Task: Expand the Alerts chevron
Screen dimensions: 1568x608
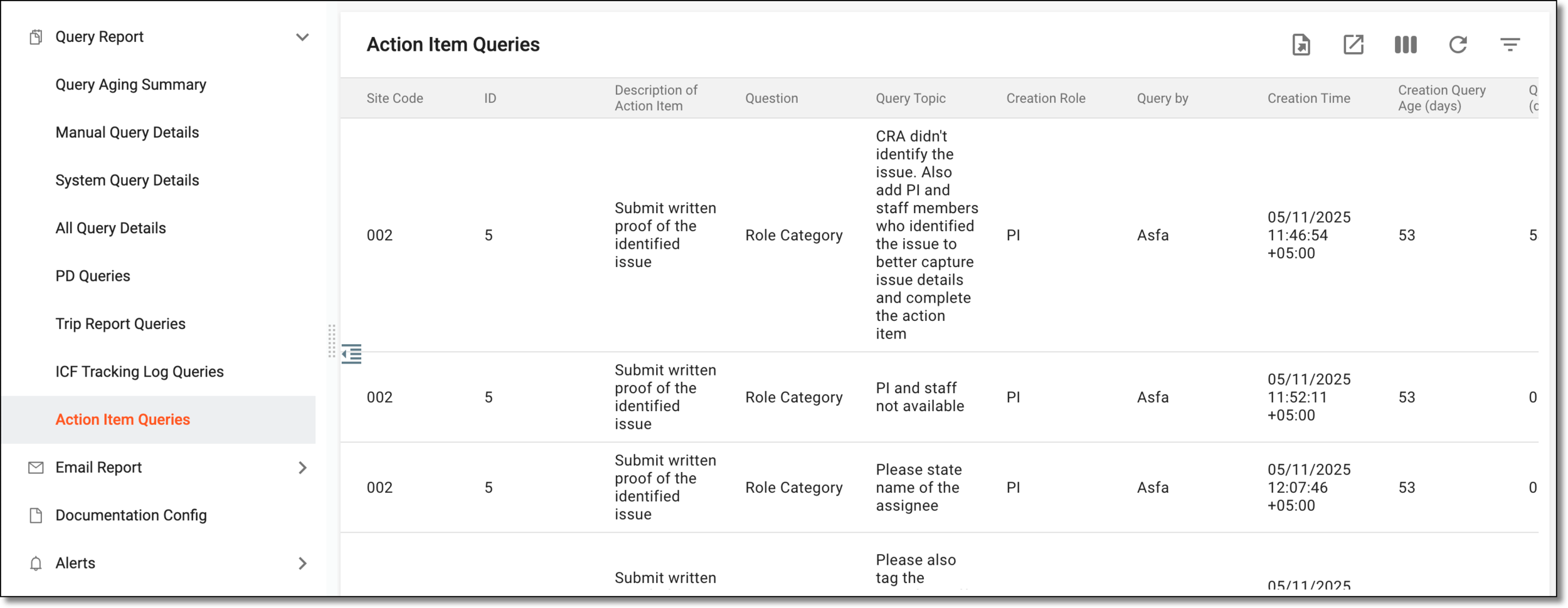Action: [x=302, y=563]
